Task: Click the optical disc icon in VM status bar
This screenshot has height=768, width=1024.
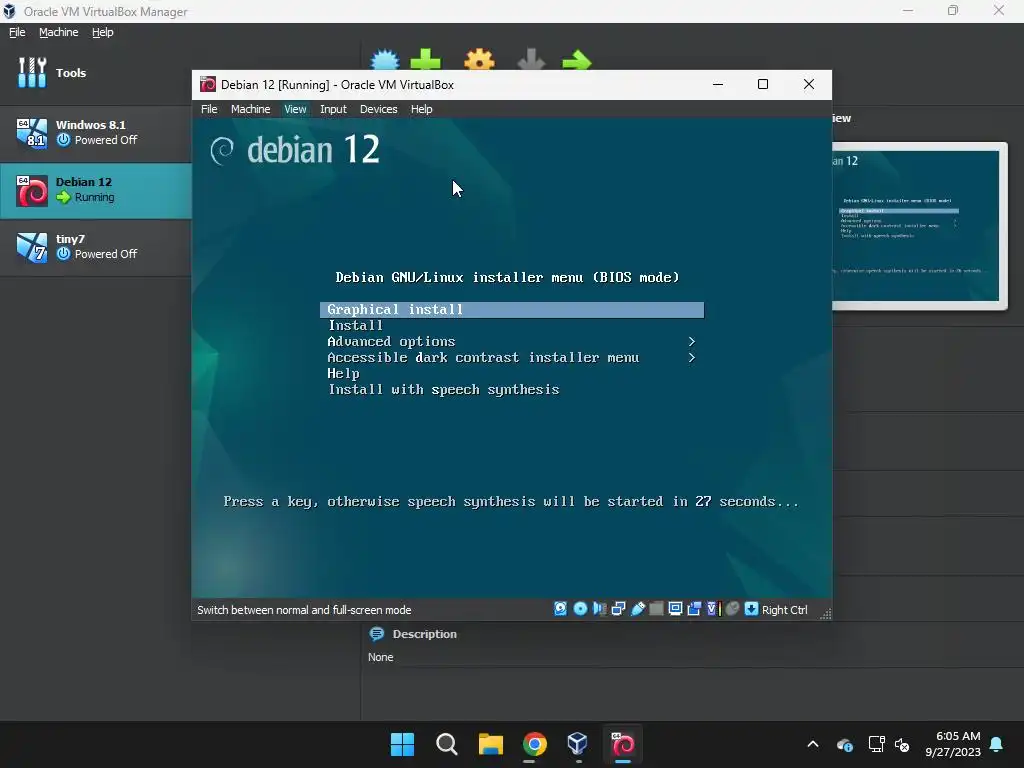Action: tap(580, 609)
